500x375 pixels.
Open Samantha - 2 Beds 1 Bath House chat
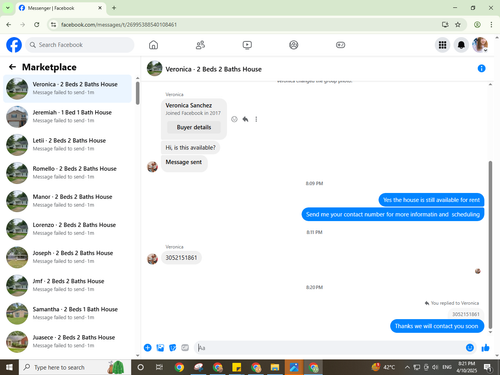67,313
